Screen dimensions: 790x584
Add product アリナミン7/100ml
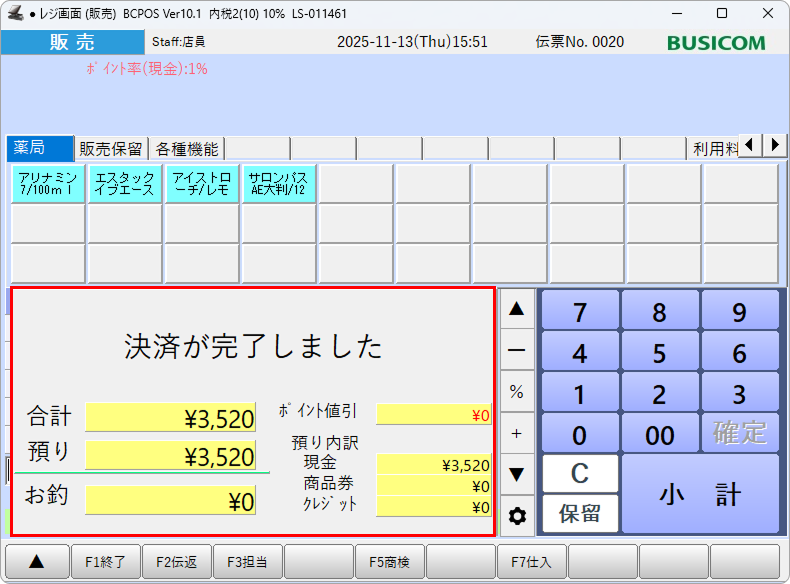click(x=48, y=184)
